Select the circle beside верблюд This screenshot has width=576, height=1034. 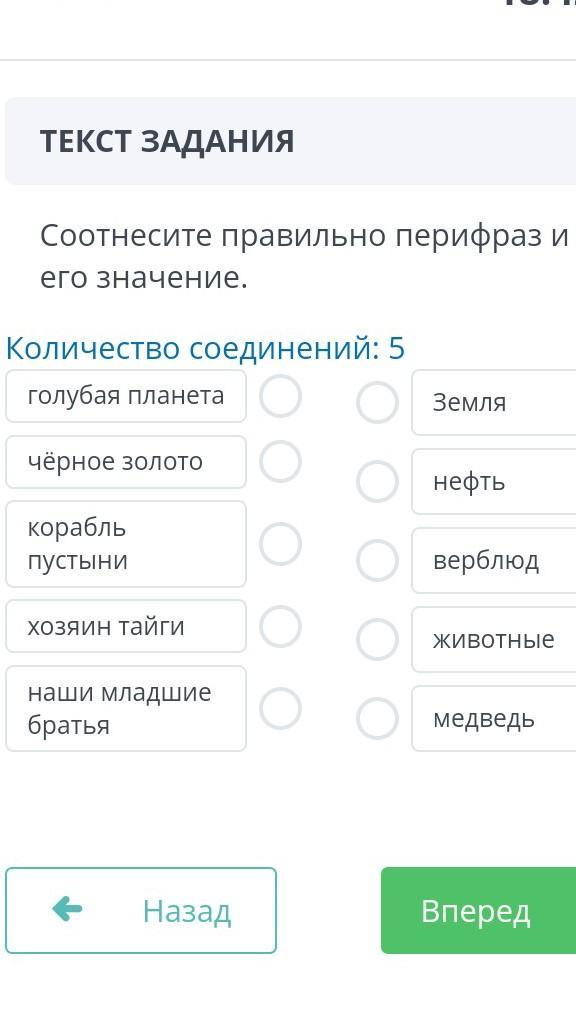click(377, 561)
